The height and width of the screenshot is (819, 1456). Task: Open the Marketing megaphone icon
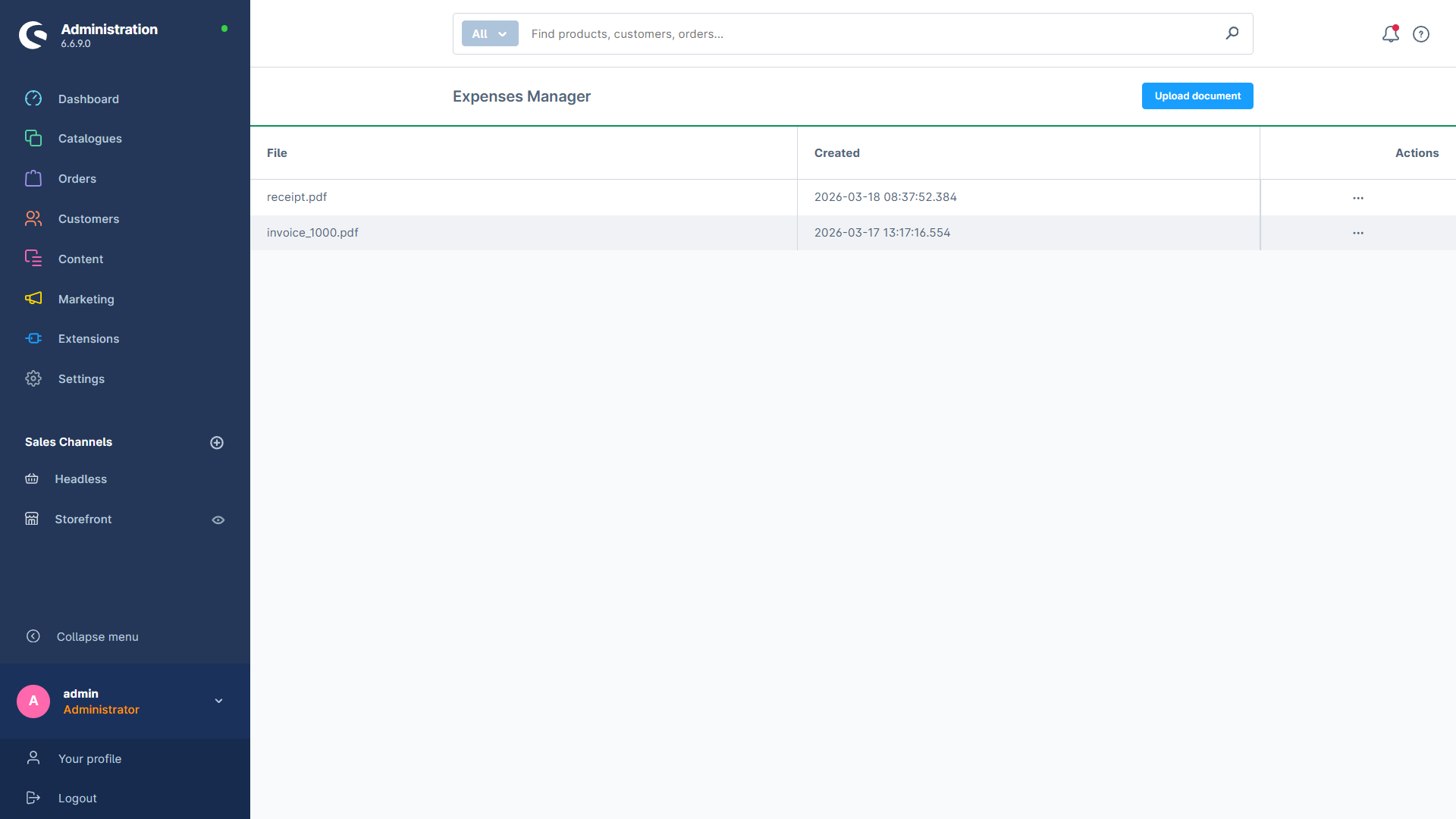pos(33,299)
